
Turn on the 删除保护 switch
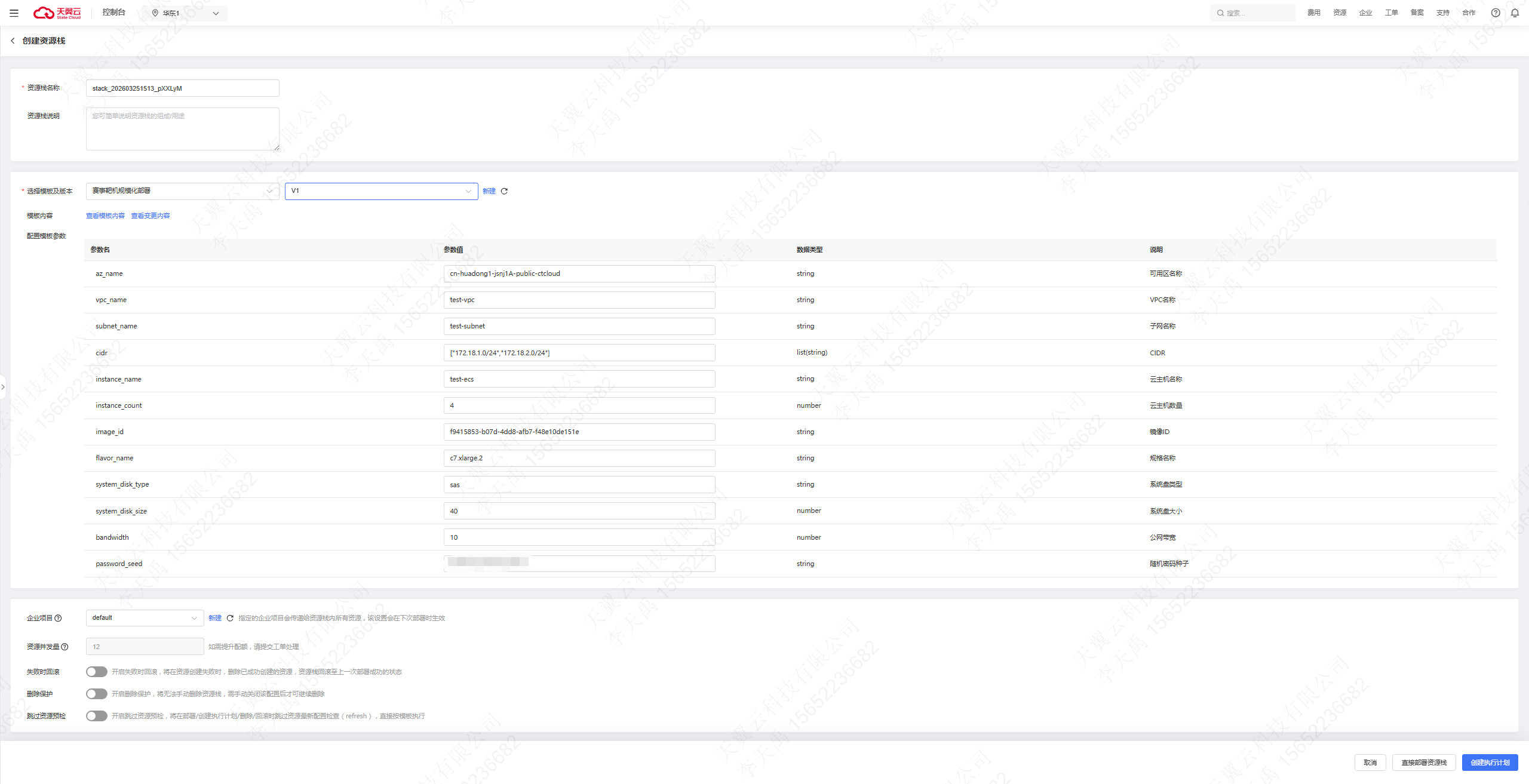[x=96, y=694]
